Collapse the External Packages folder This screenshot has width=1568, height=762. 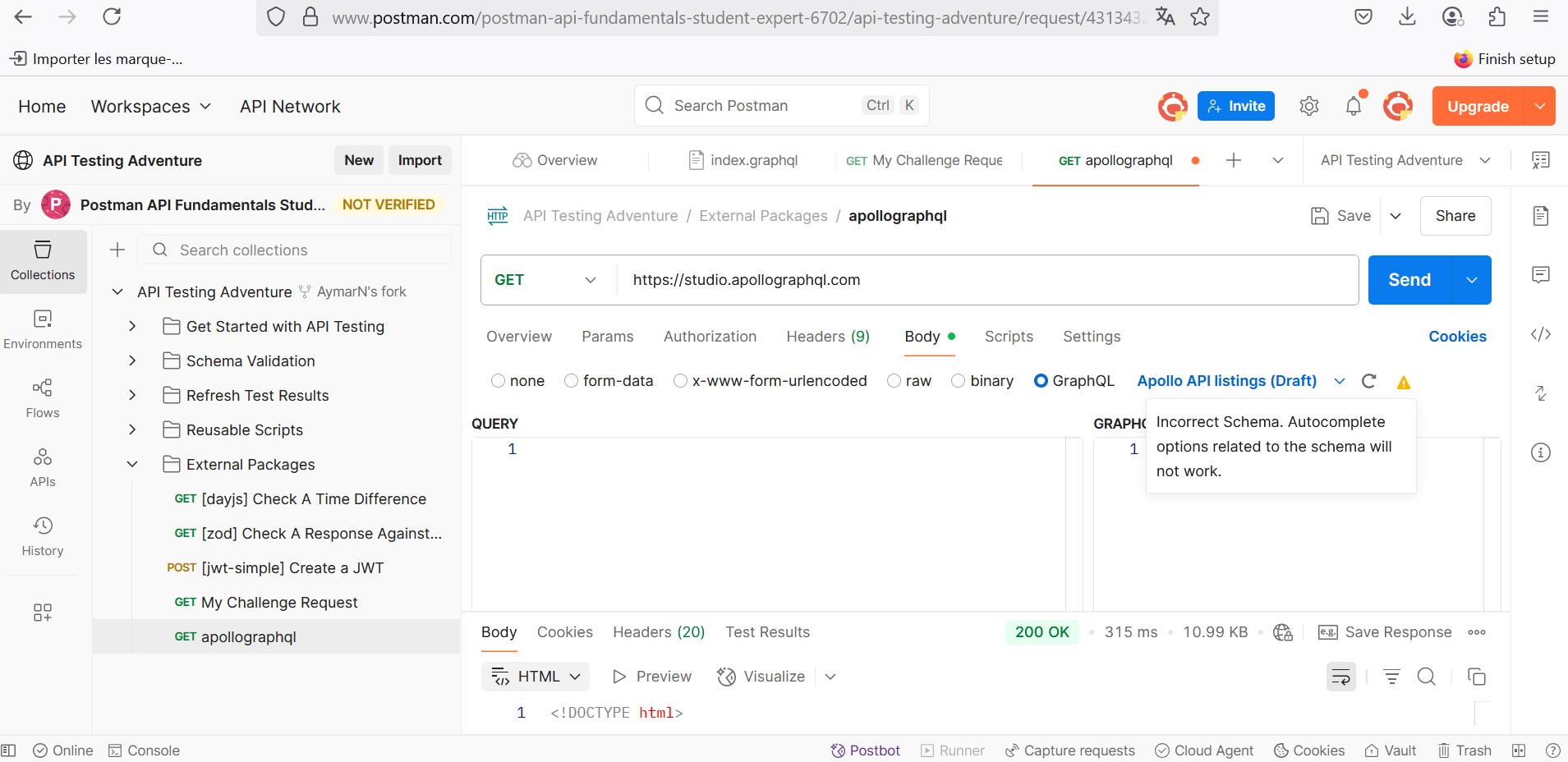pos(132,465)
